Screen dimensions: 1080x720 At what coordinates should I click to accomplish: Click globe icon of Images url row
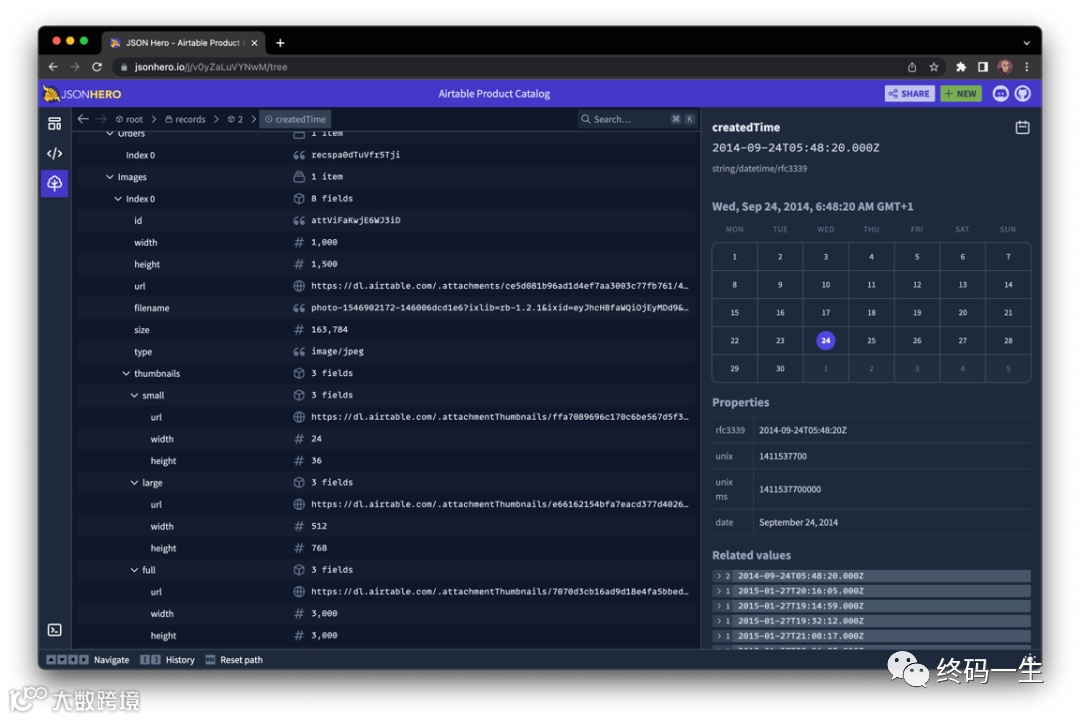click(x=299, y=286)
